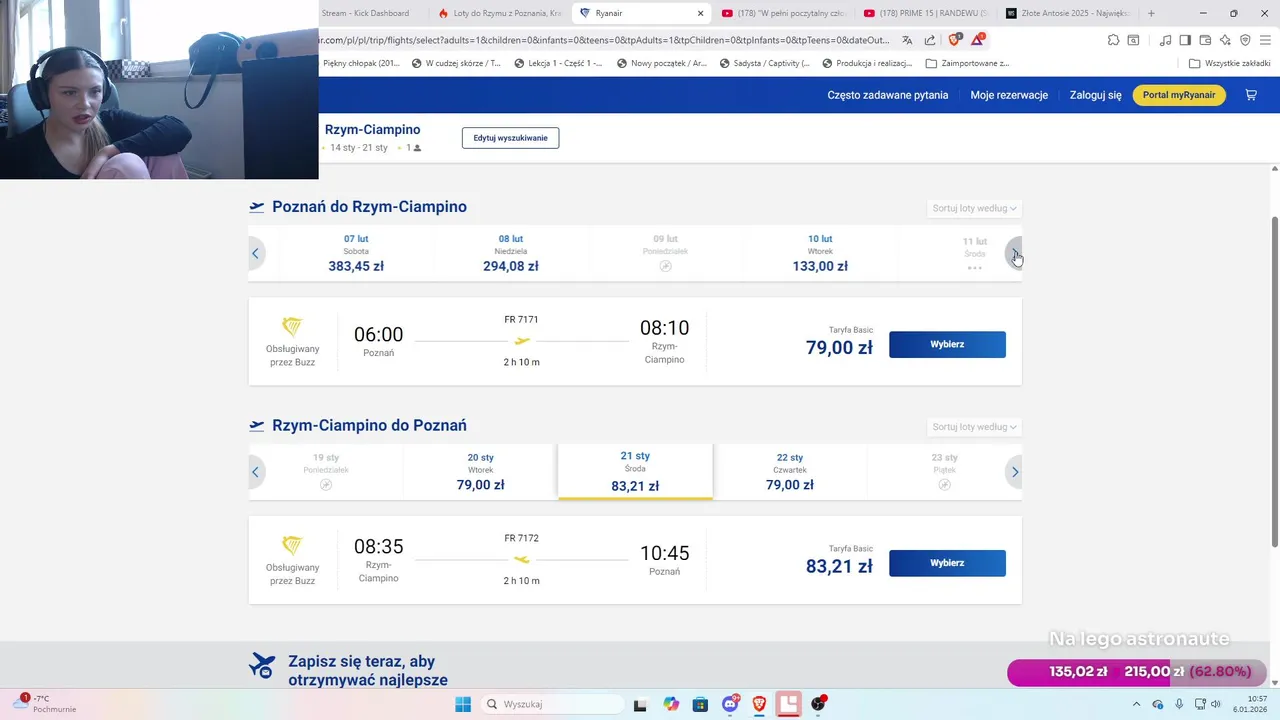Open Często zadawane pytania

(888, 95)
